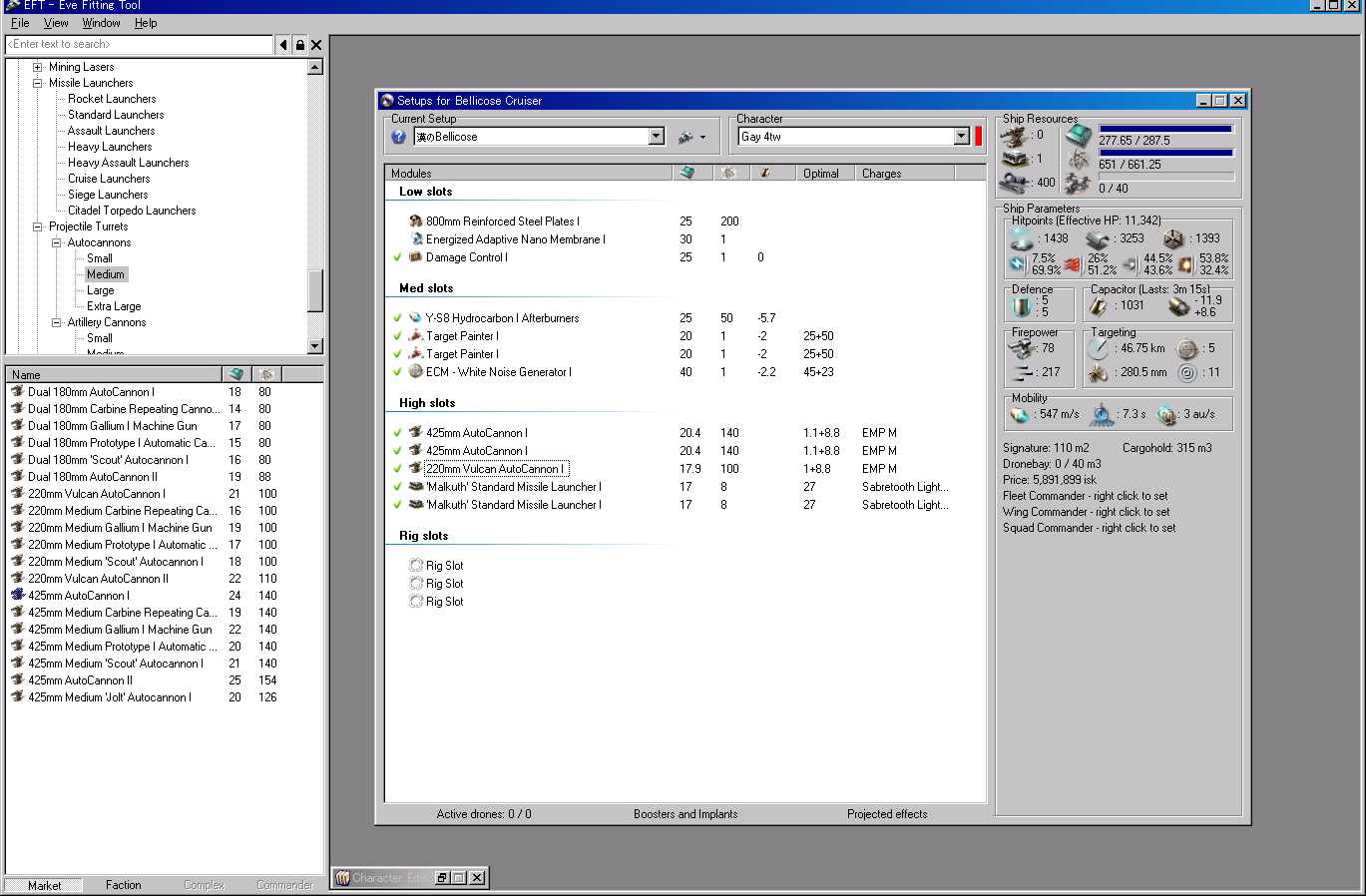
Task: Click the blue help icon beside Current Setup
Action: 399,137
